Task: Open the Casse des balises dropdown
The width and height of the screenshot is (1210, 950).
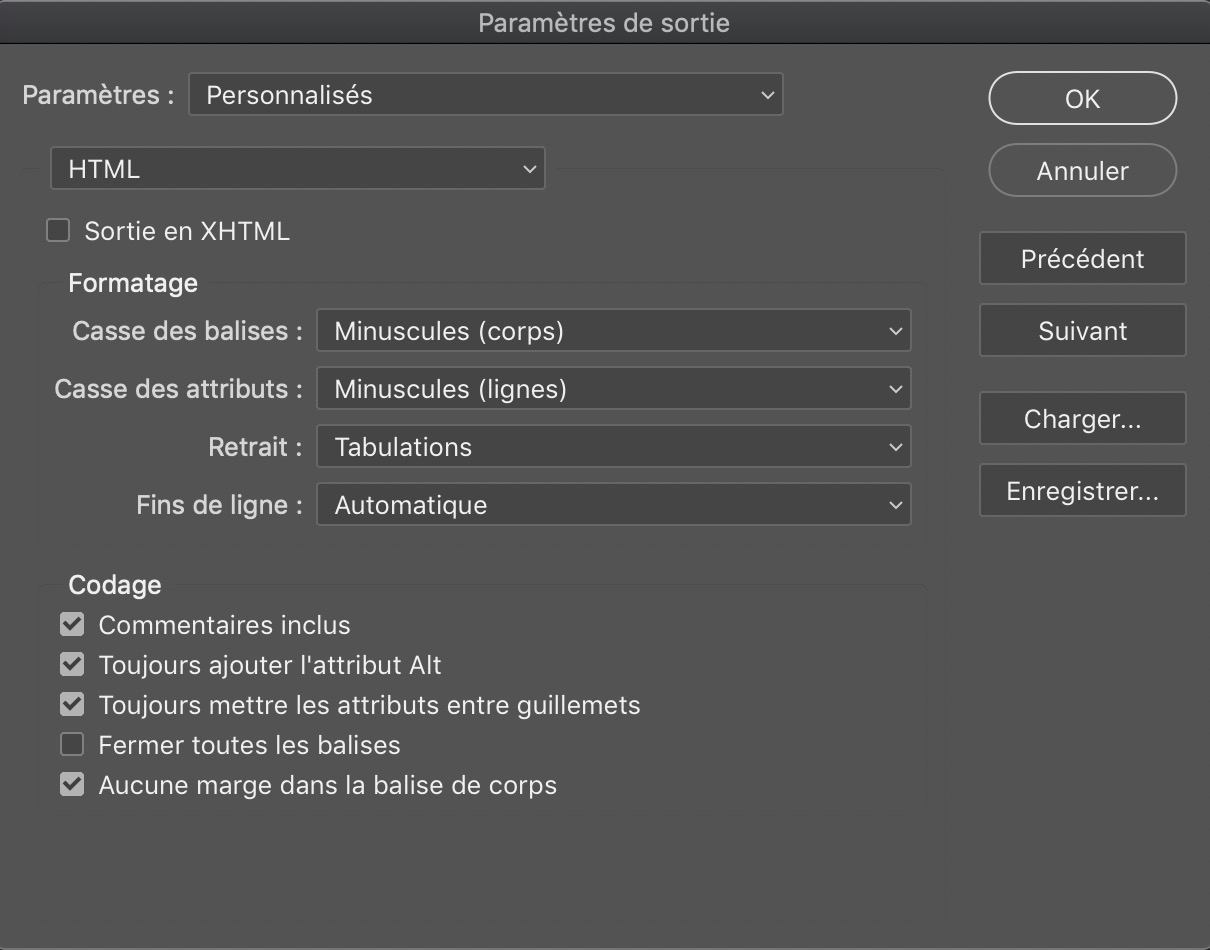Action: [613, 330]
